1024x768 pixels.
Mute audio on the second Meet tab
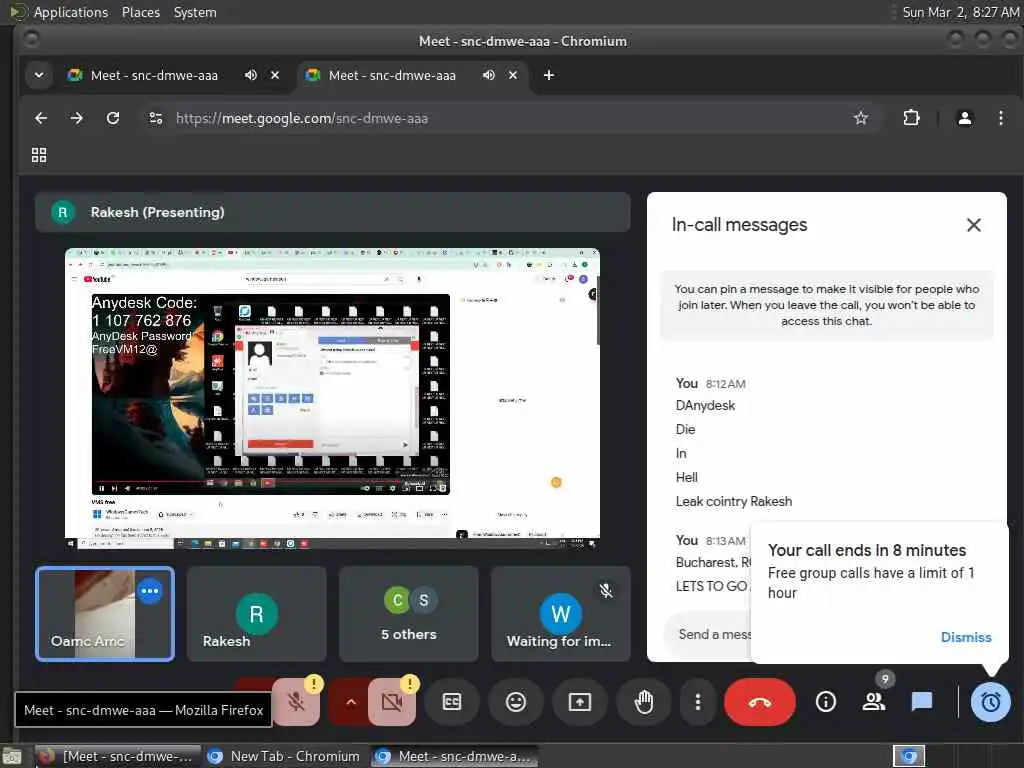(488, 75)
